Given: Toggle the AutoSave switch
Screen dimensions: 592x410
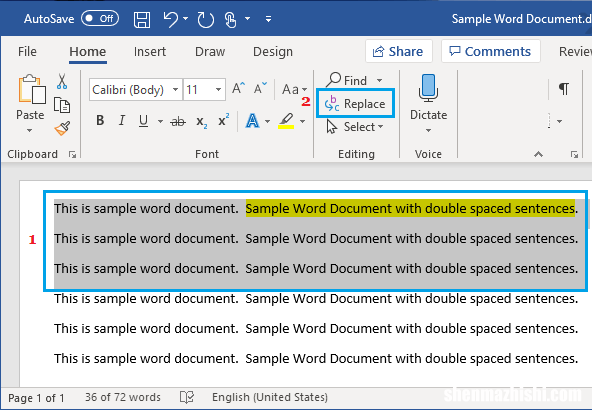Looking at the screenshot, I should pos(100,18).
